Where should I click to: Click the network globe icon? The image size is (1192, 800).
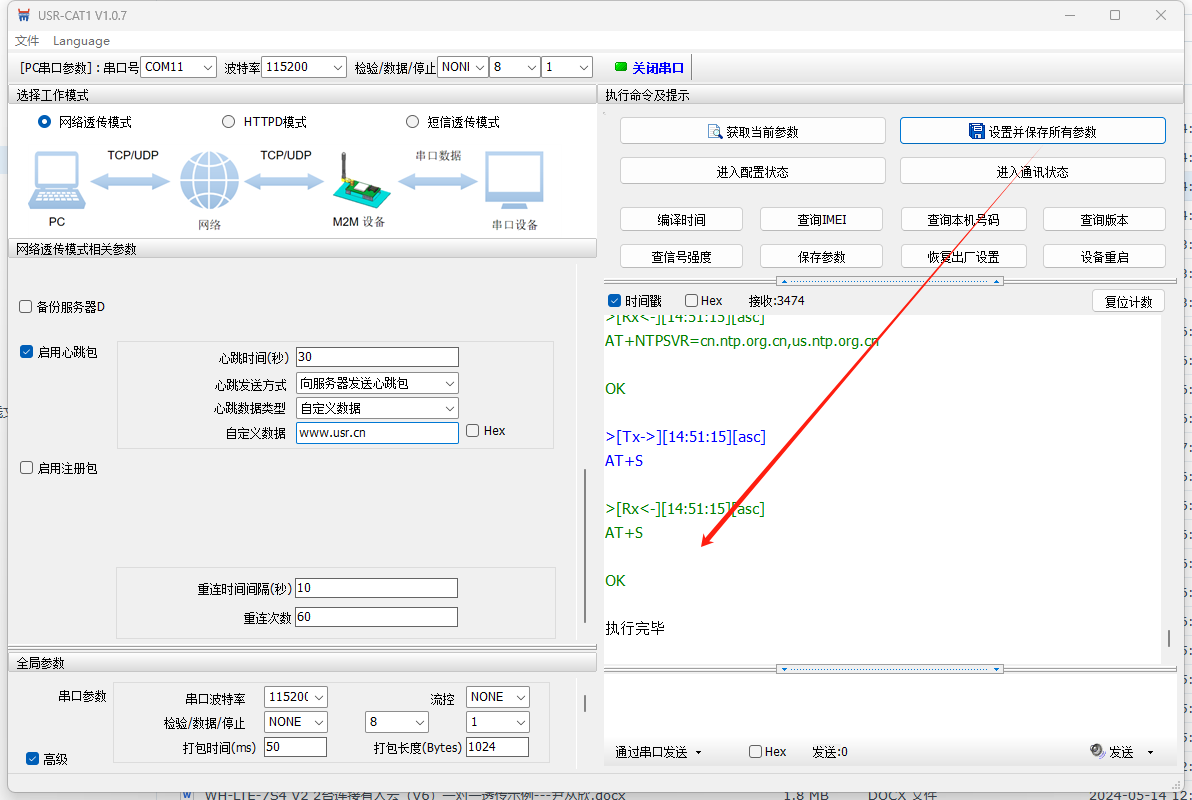click(209, 181)
